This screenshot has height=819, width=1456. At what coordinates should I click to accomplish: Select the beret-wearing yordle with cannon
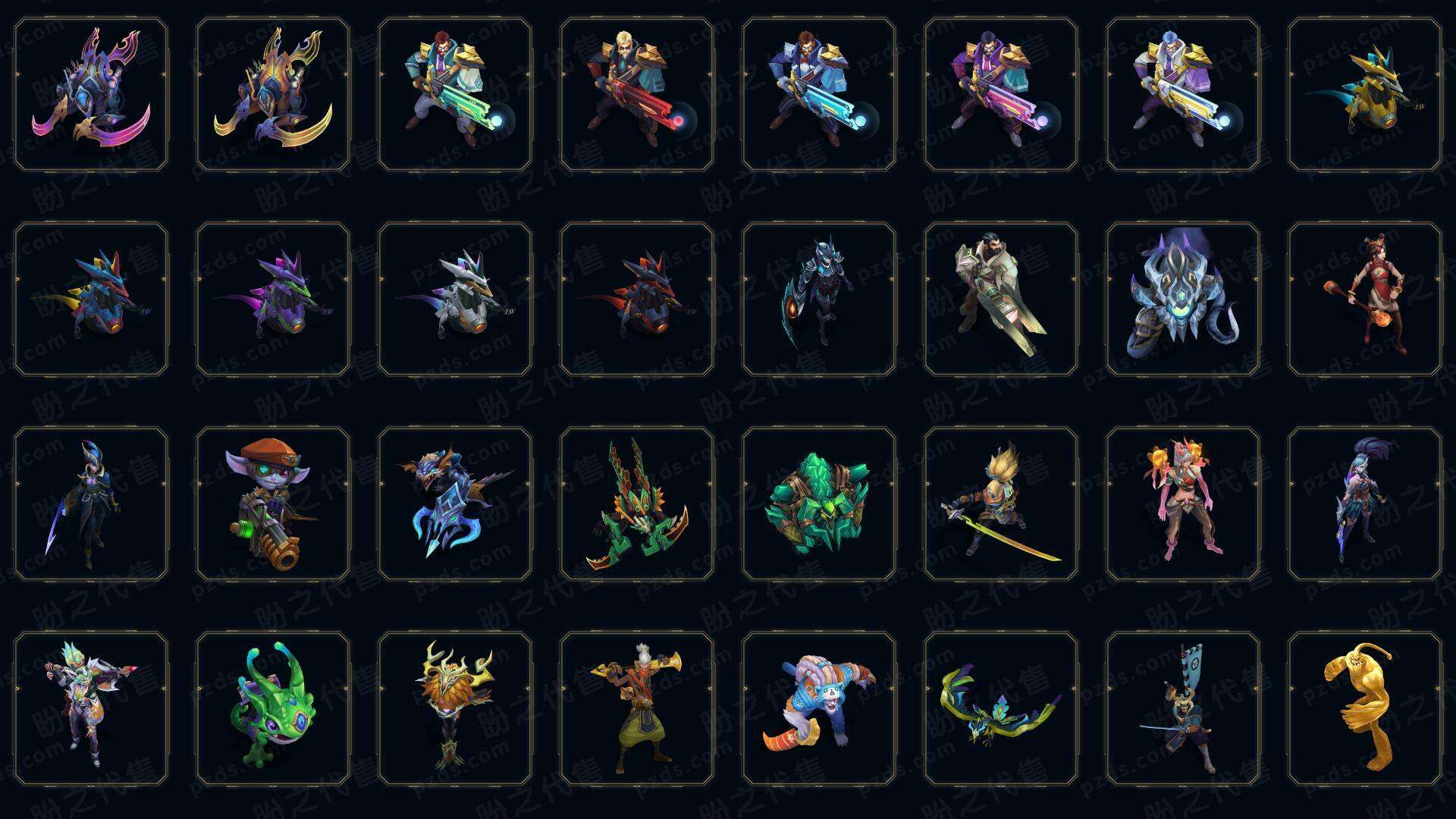273,504
